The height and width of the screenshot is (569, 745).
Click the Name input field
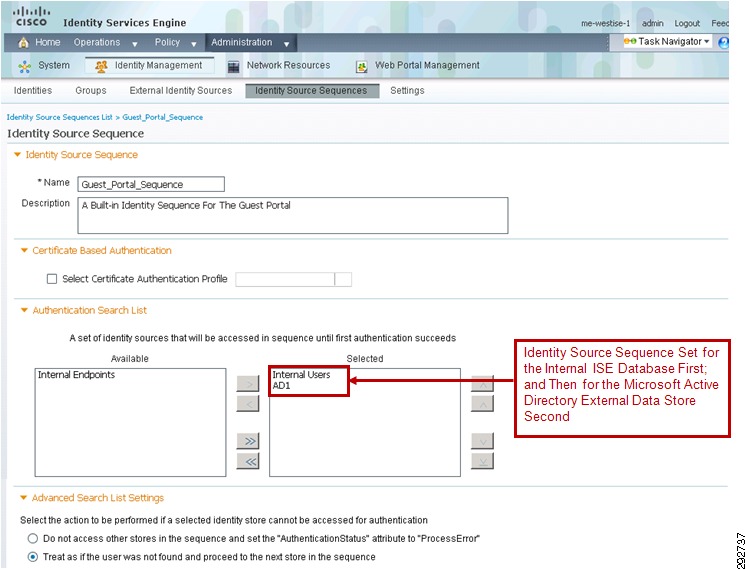pos(151,184)
